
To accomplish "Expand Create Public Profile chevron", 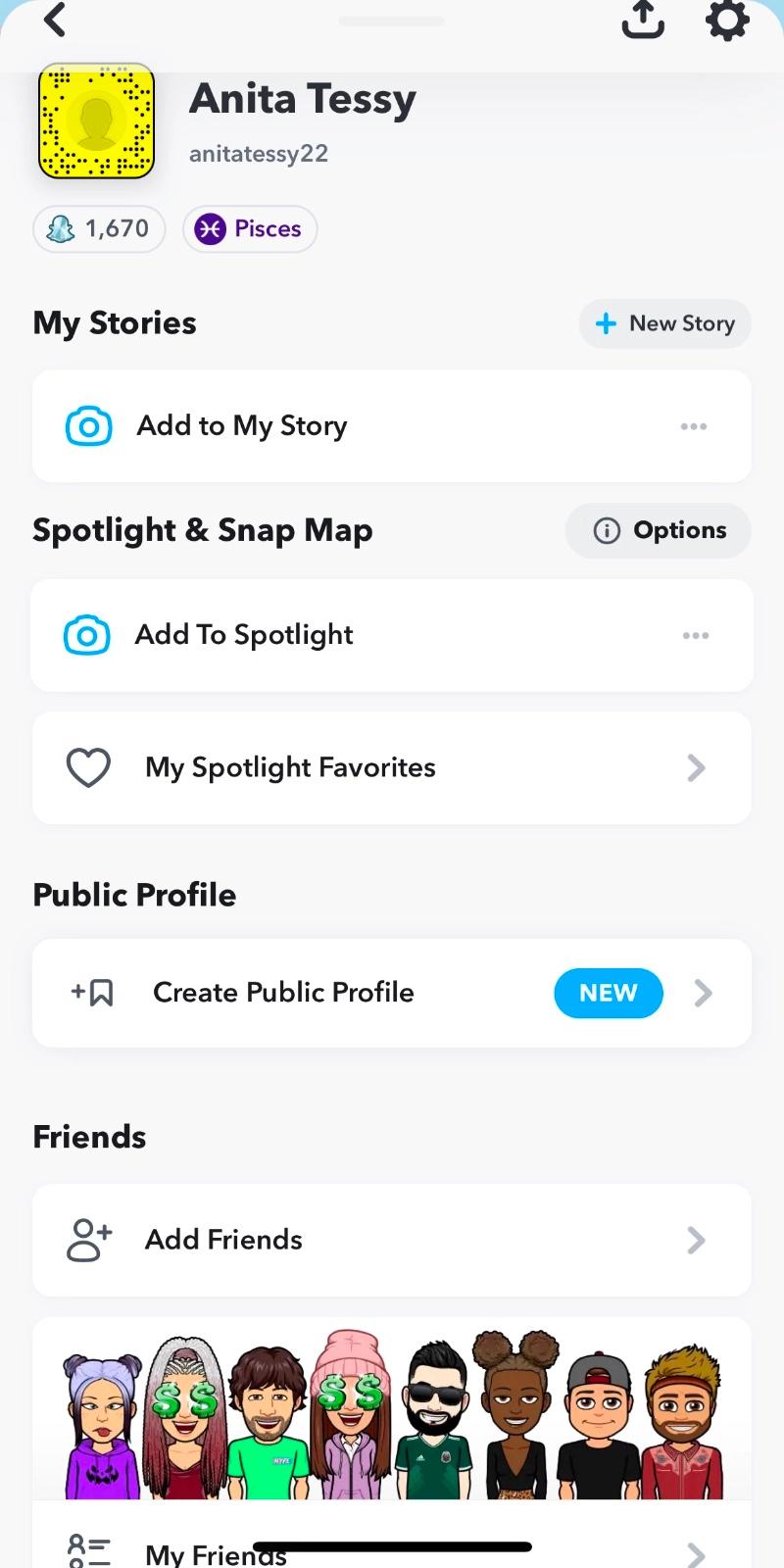I will tap(703, 993).
